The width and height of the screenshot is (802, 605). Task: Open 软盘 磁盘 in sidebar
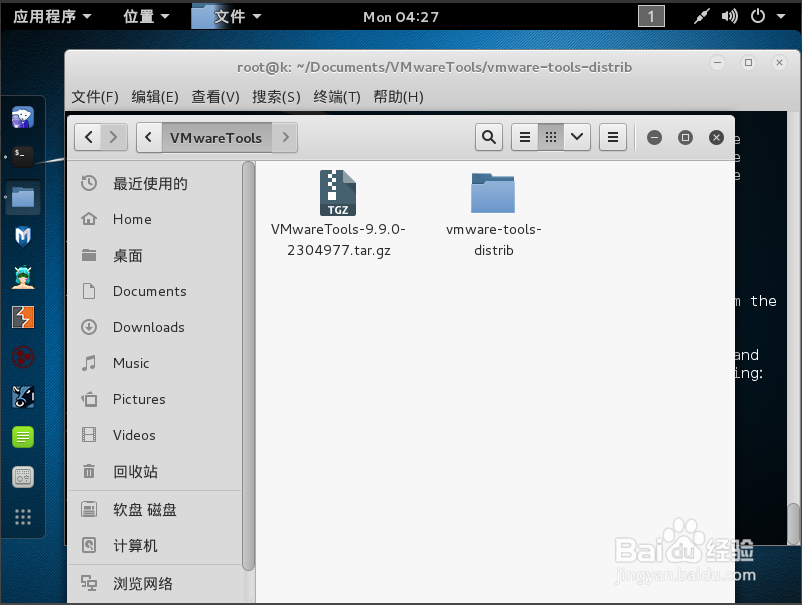point(154,509)
